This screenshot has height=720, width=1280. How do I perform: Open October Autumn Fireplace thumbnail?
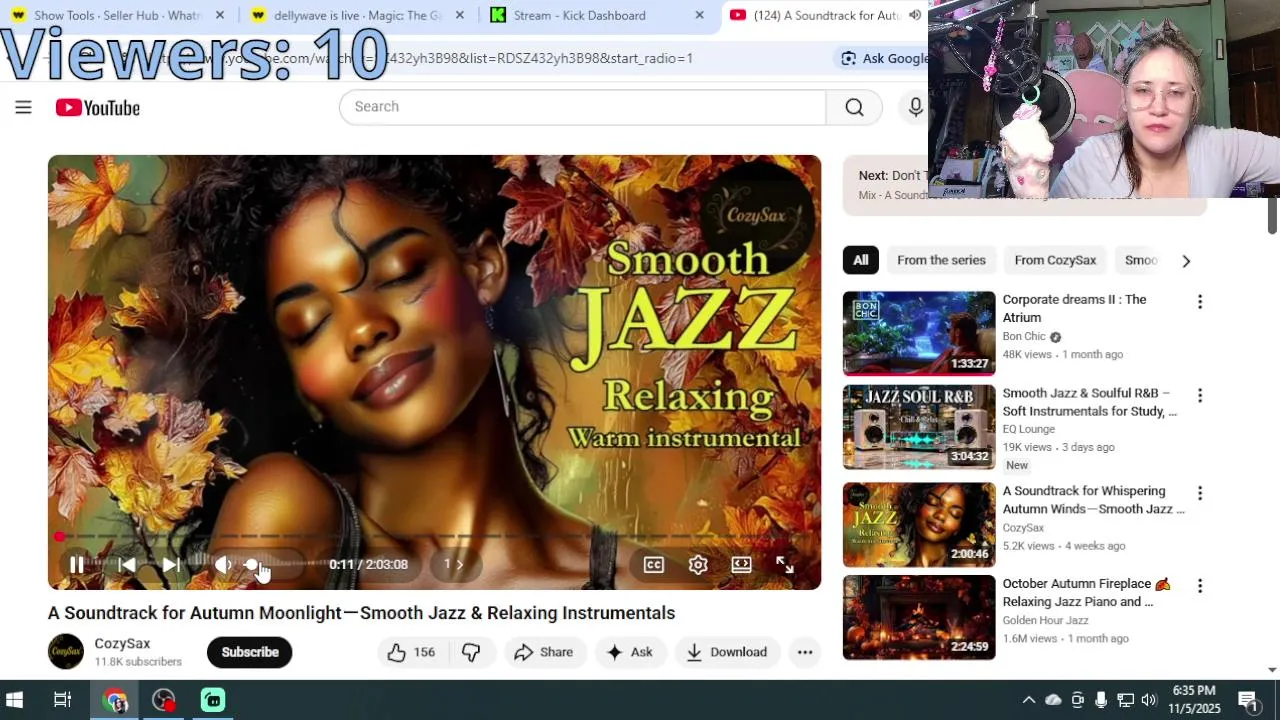pos(919,617)
